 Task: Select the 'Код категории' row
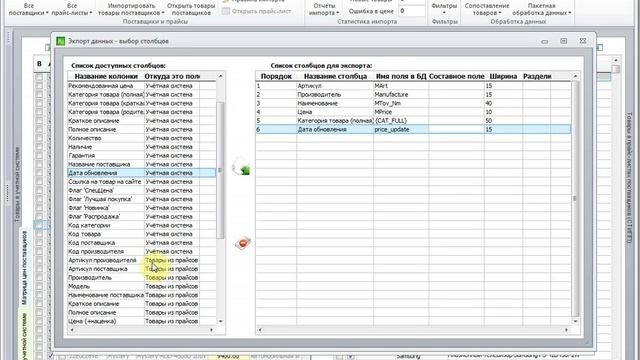pos(142,225)
